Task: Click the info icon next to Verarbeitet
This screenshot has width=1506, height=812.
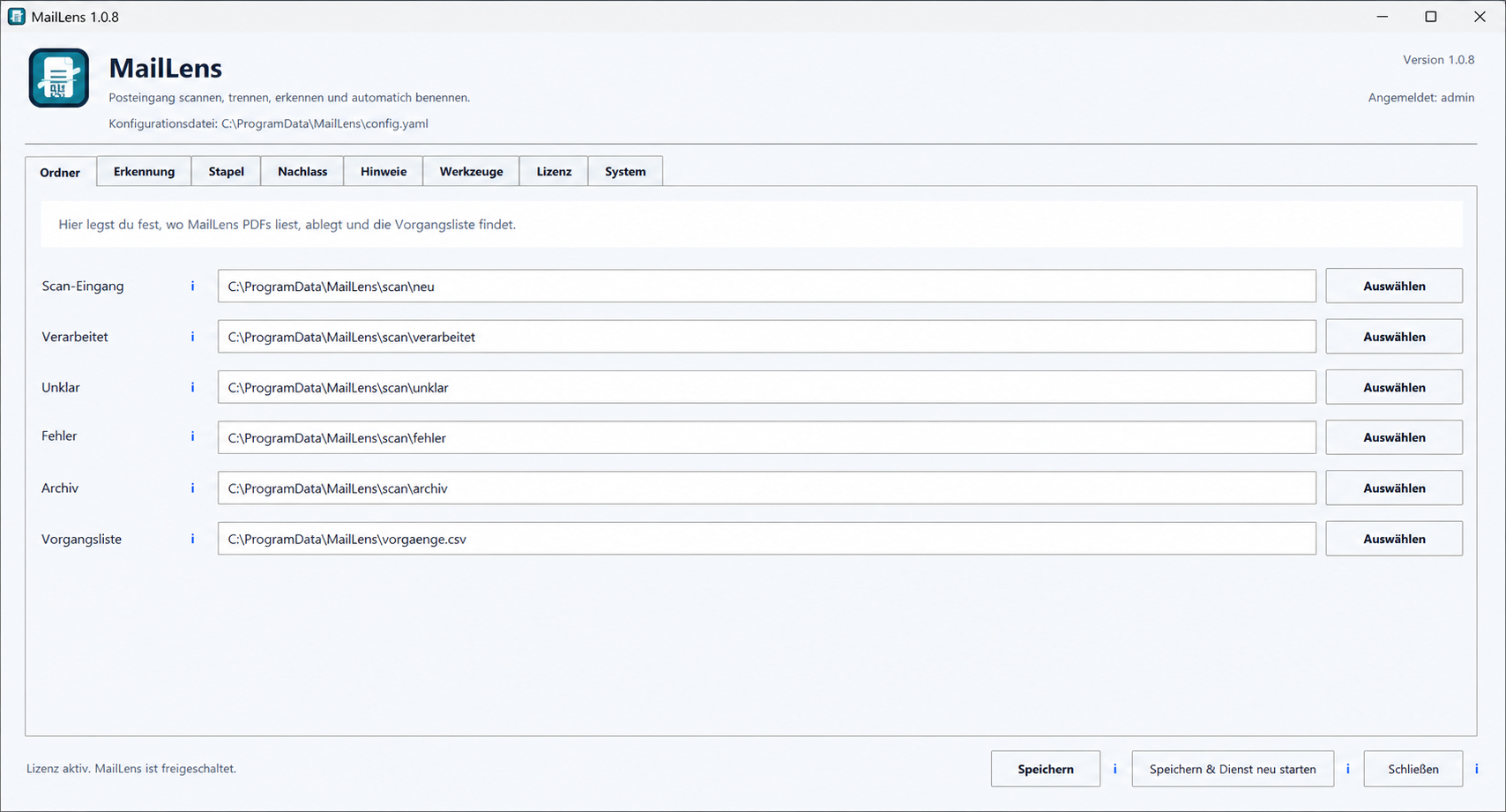Action: [192, 337]
